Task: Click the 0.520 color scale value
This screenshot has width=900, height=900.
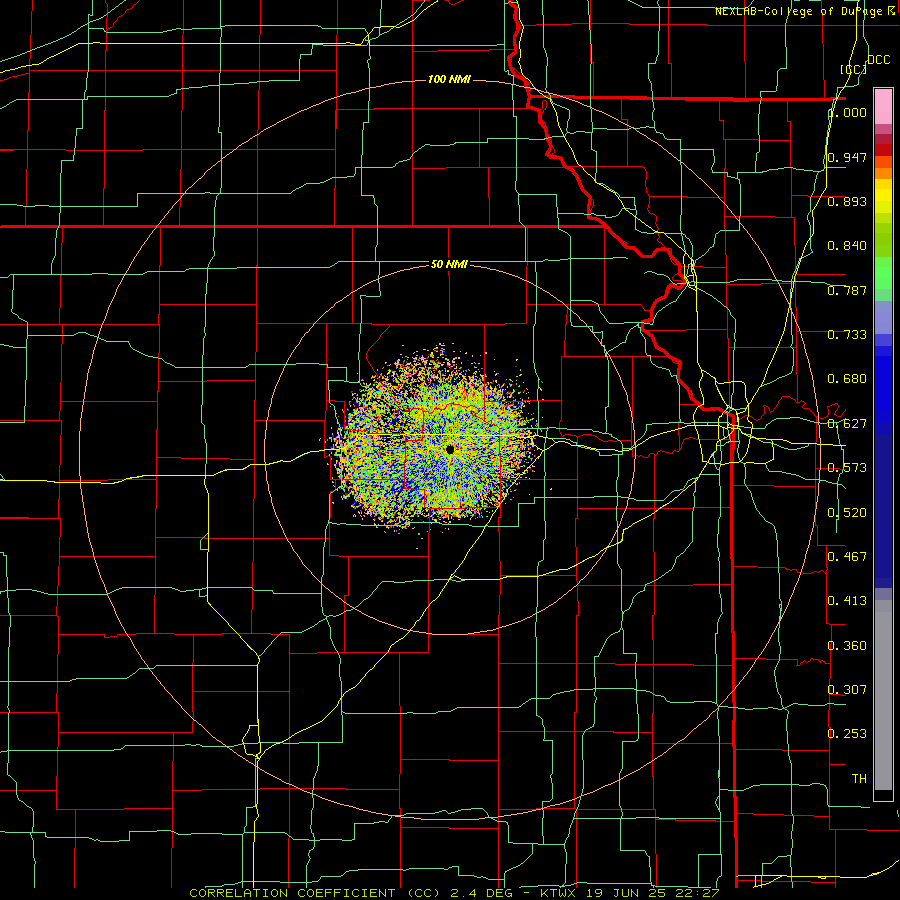Action: pyautogui.click(x=847, y=513)
